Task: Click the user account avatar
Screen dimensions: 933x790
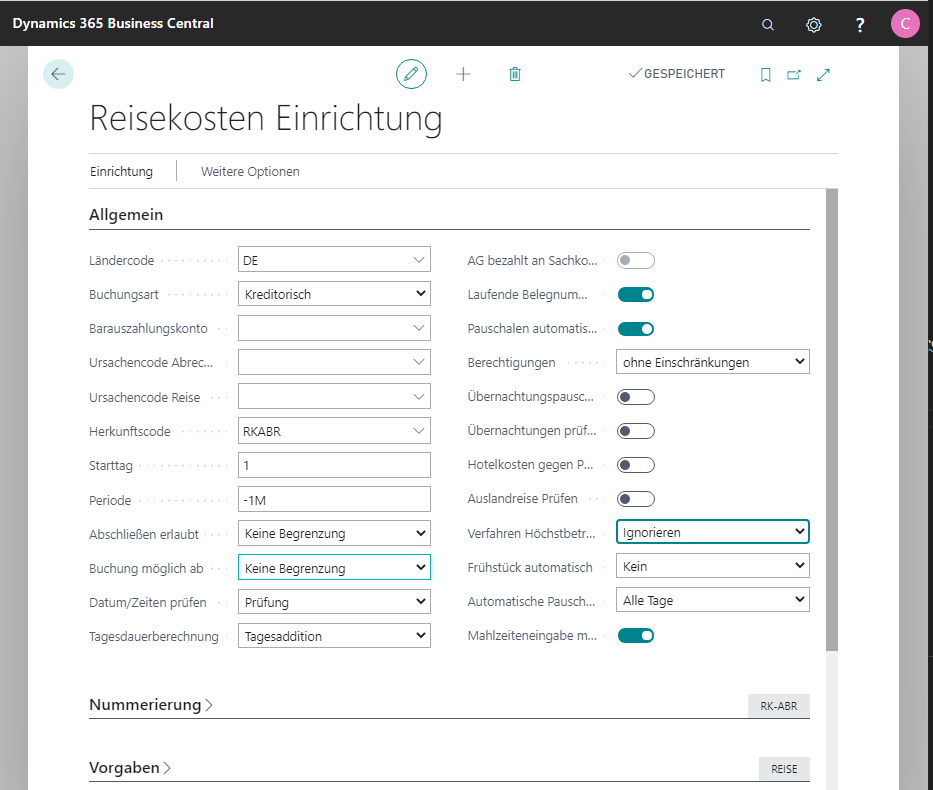Action: pos(905,24)
